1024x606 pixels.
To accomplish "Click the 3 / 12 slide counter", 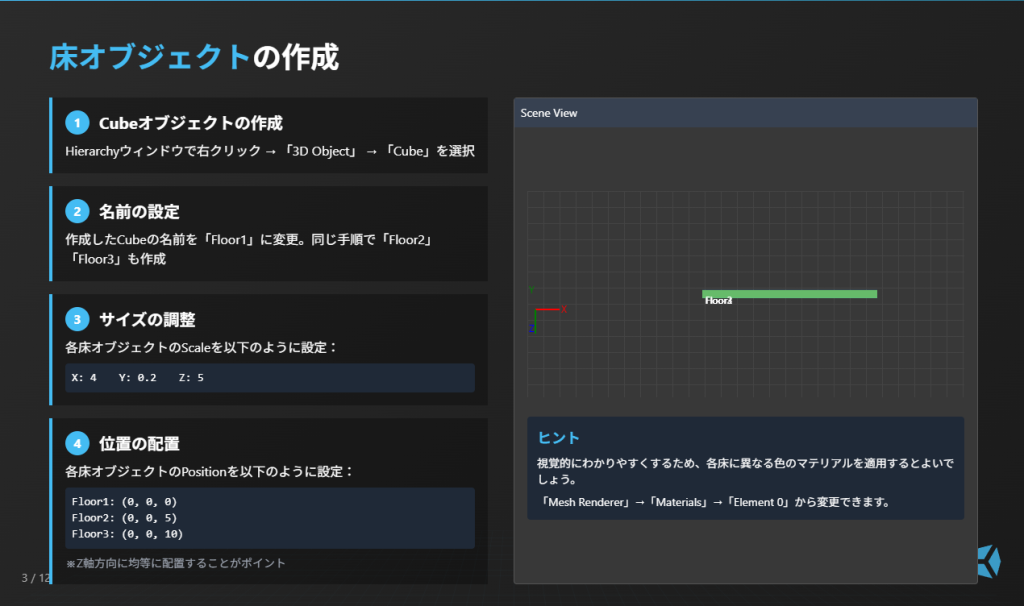I will tap(36, 578).
